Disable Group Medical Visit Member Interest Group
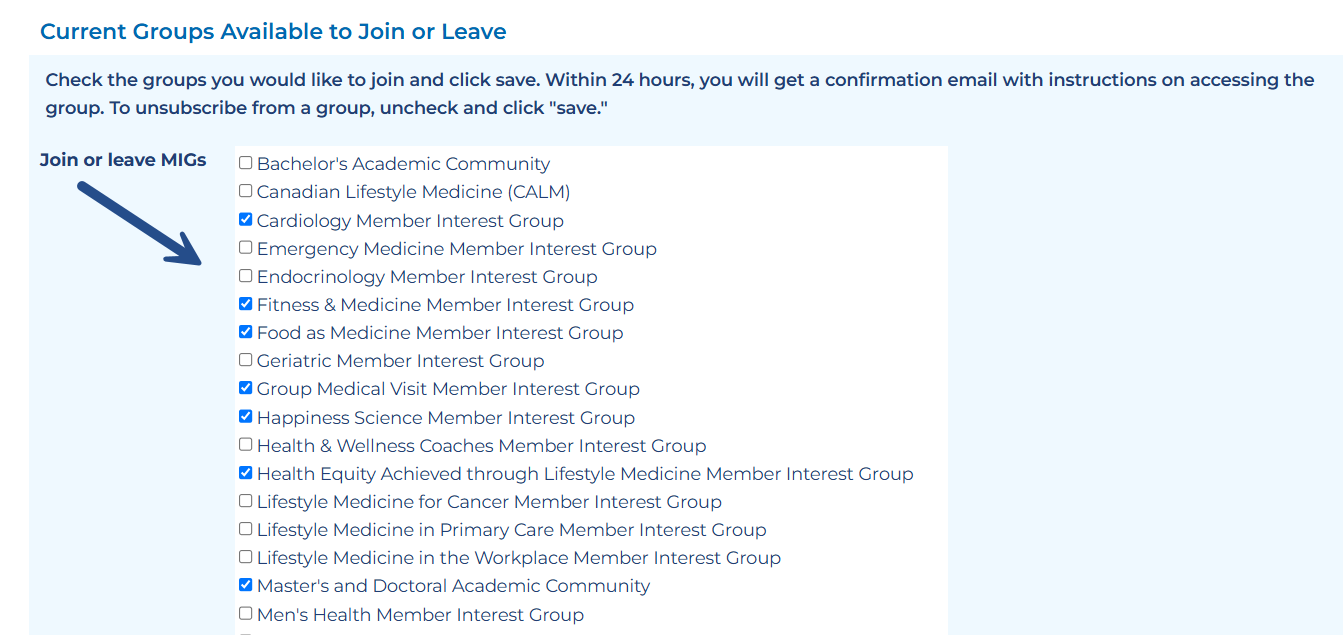This screenshot has height=635, width=1343. point(246,388)
